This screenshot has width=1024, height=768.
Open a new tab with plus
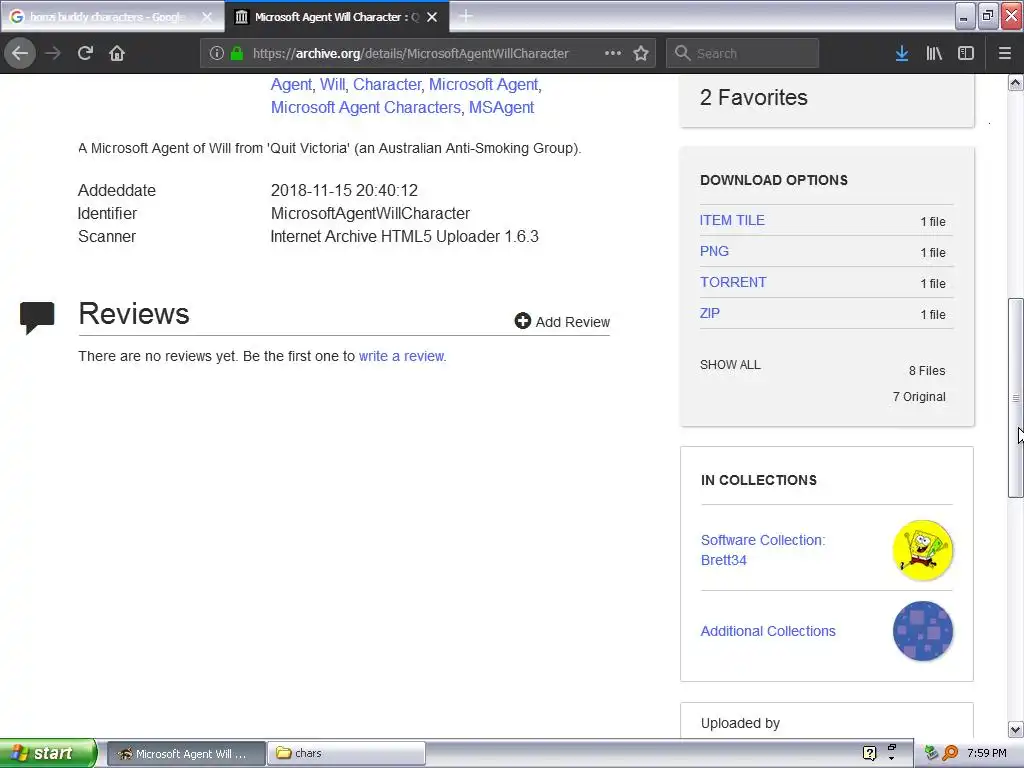point(466,16)
